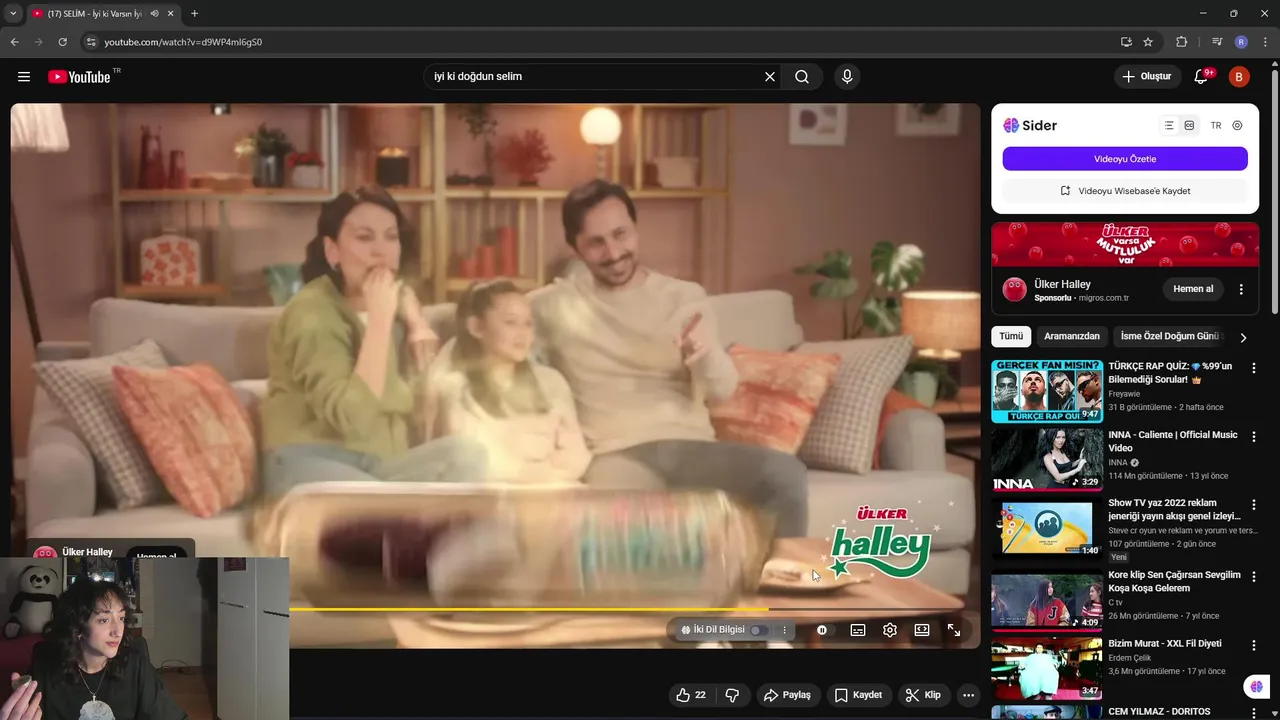Open Sider settings target icon

click(1237, 126)
